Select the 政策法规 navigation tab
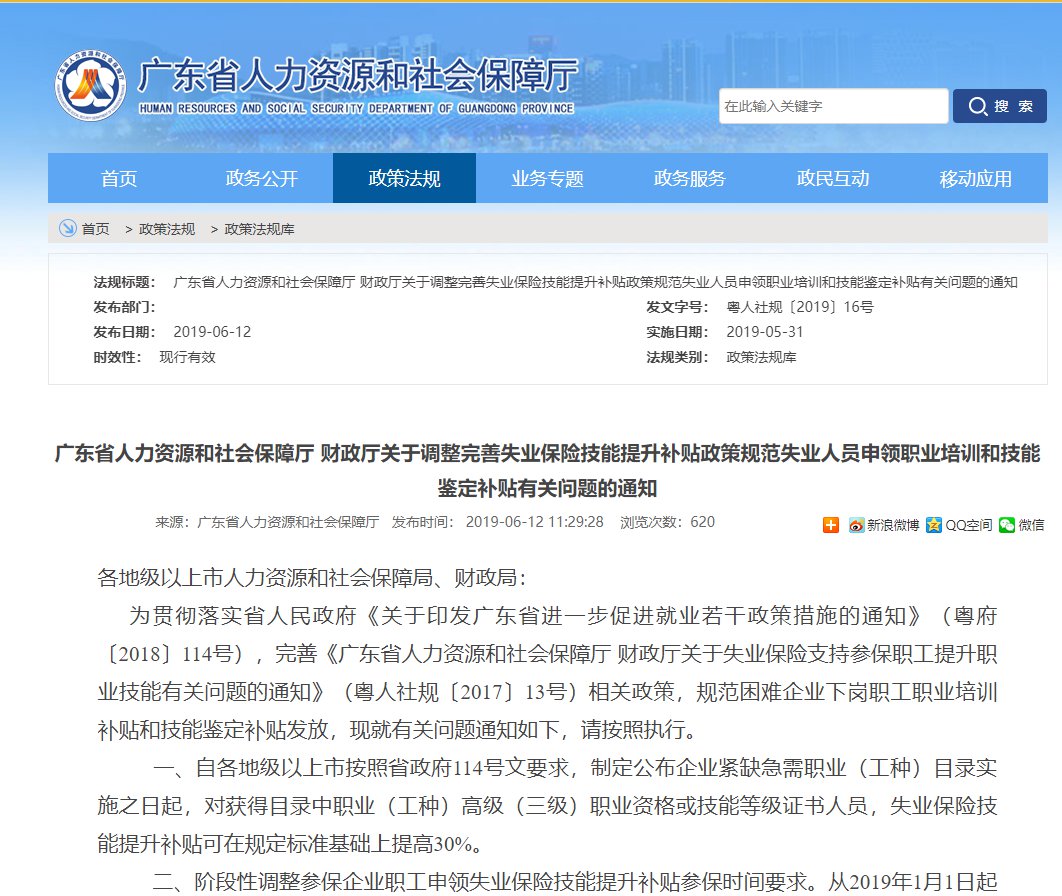Screen dimensions: 1062x896 (x=404, y=179)
